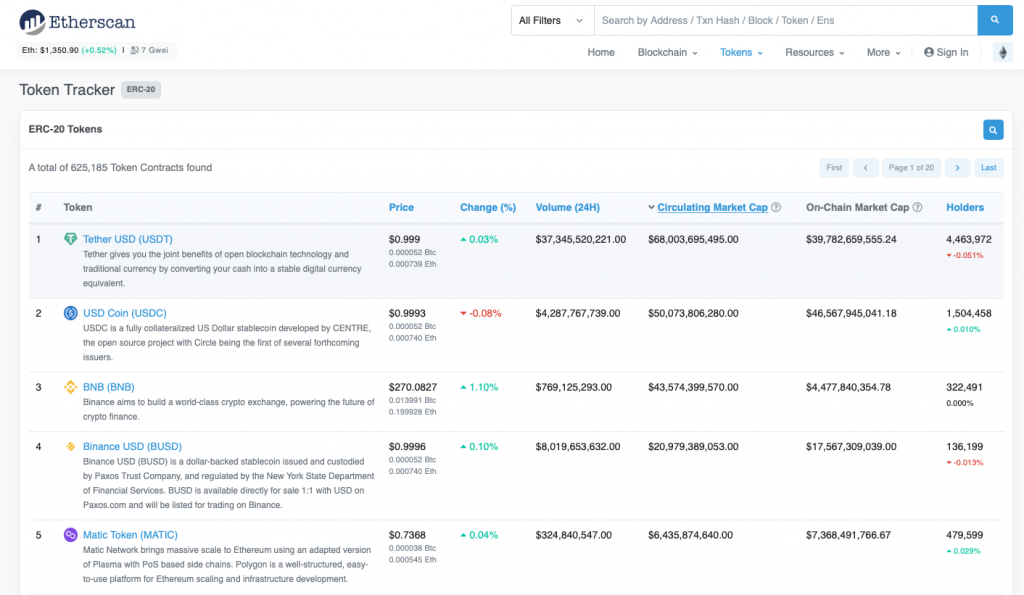Click the search by address input field
The width and height of the screenshot is (1024, 595).
click(x=786, y=20)
